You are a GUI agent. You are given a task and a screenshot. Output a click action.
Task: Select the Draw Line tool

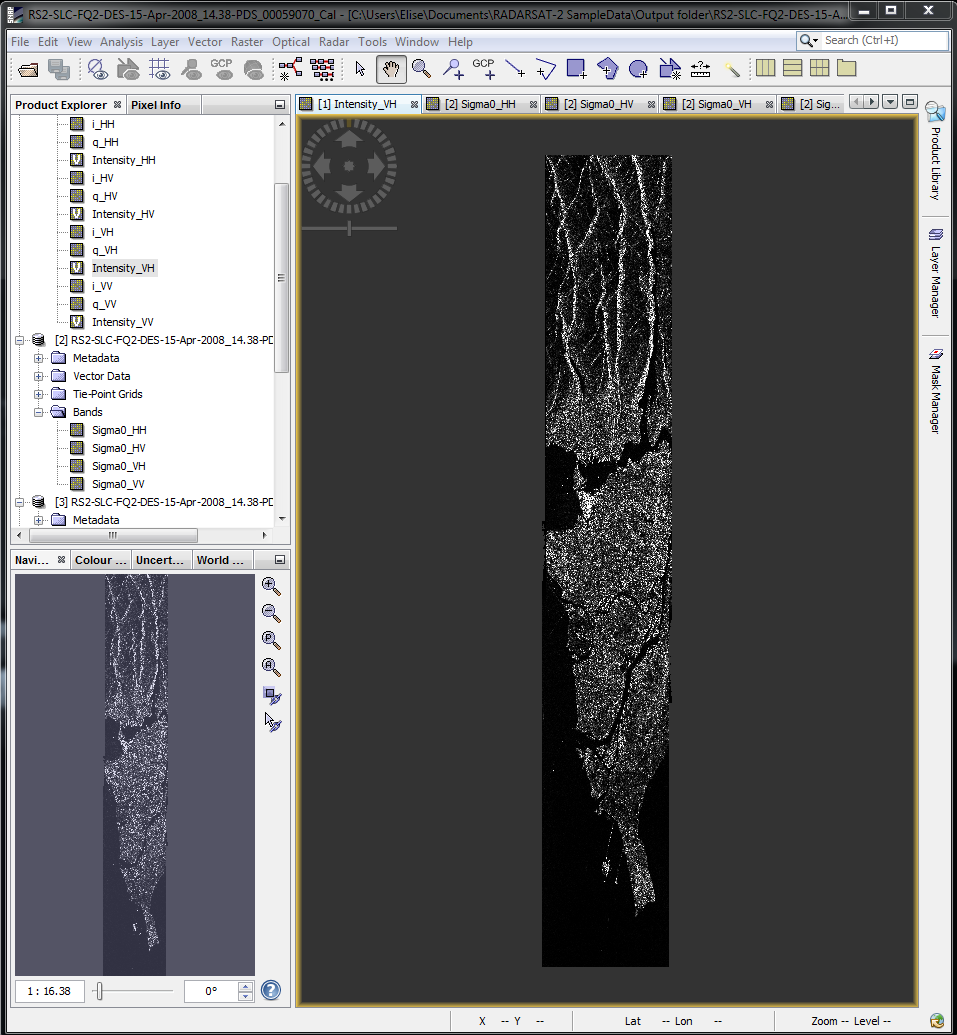coord(514,69)
